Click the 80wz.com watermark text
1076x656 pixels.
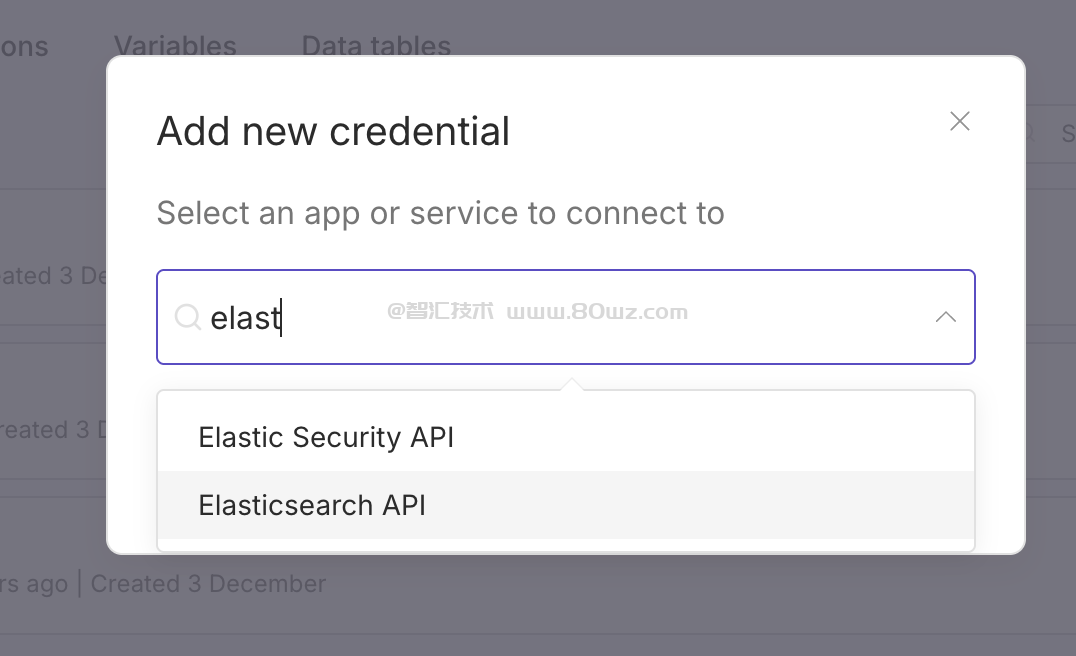pyautogui.click(x=597, y=311)
